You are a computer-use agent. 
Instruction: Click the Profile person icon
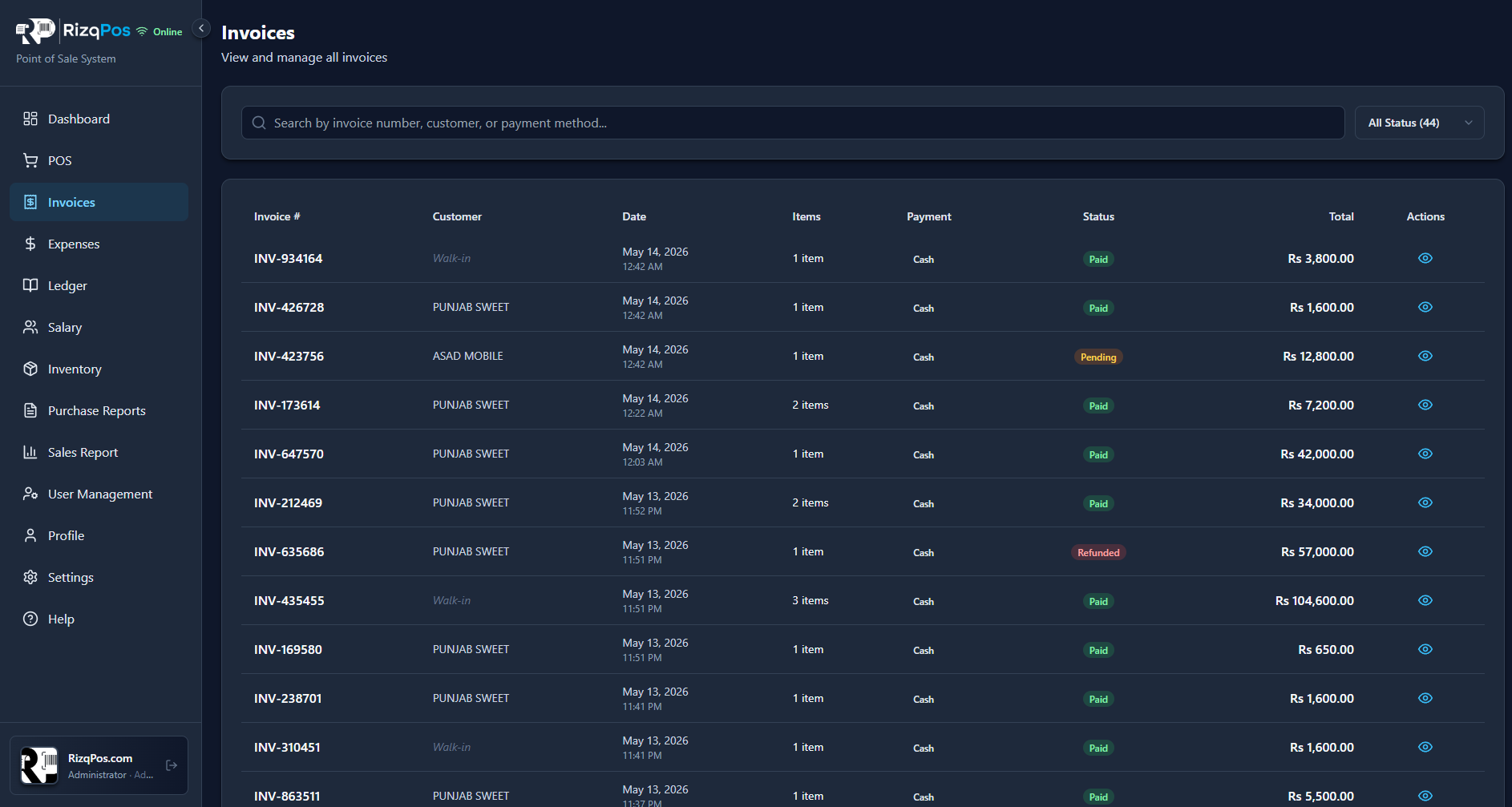pyautogui.click(x=30, y=535)
